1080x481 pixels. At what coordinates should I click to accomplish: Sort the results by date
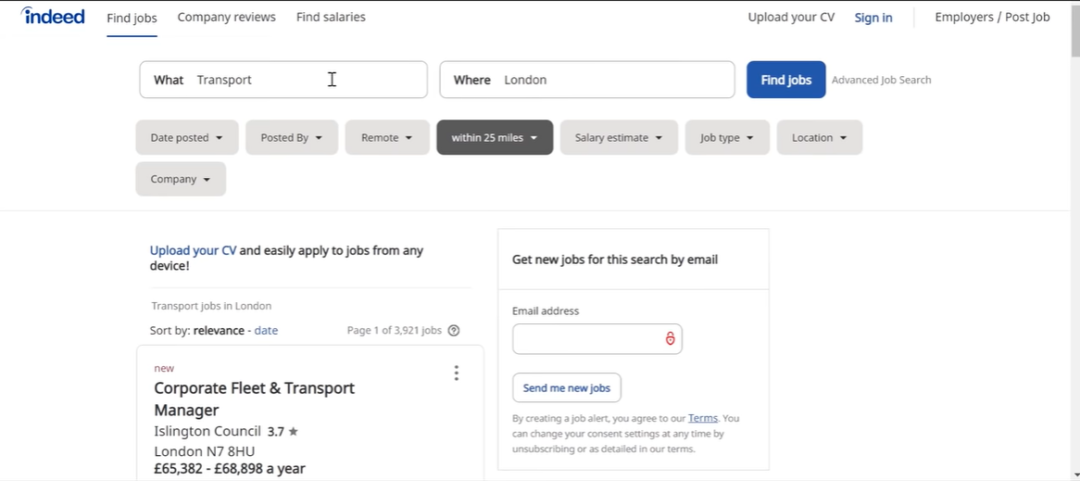click(266, 330)
